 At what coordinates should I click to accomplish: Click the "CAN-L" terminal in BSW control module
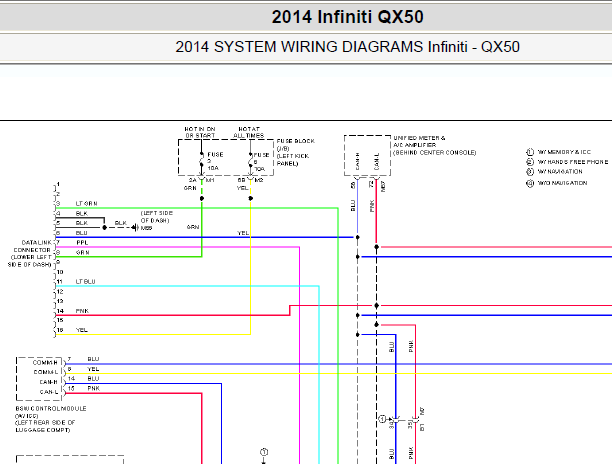pyautogui.click(x=49, y=392)
